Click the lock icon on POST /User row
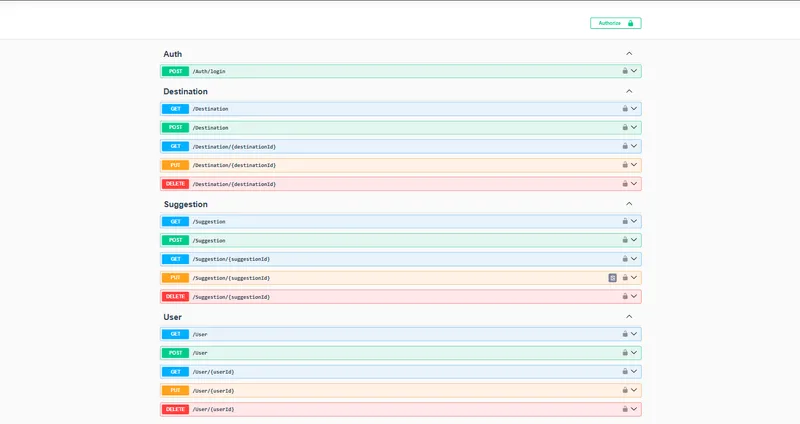Image resolution: width=800 pixels, height=424 pixels. 624,353
